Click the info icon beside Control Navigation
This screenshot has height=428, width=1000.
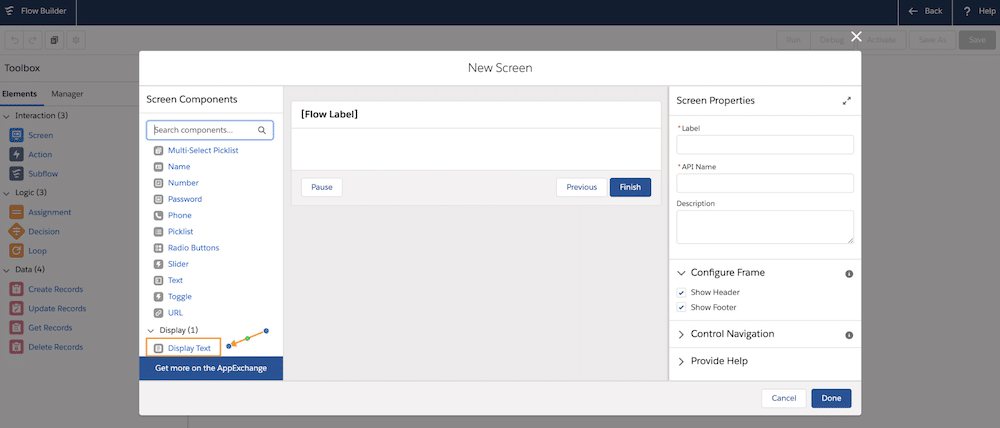[849, 335]
